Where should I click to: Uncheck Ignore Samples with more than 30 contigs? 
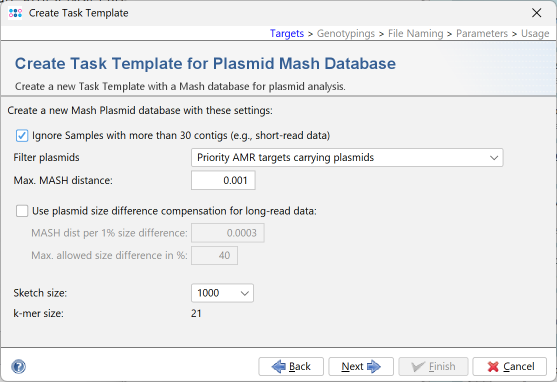pos(22,135)
